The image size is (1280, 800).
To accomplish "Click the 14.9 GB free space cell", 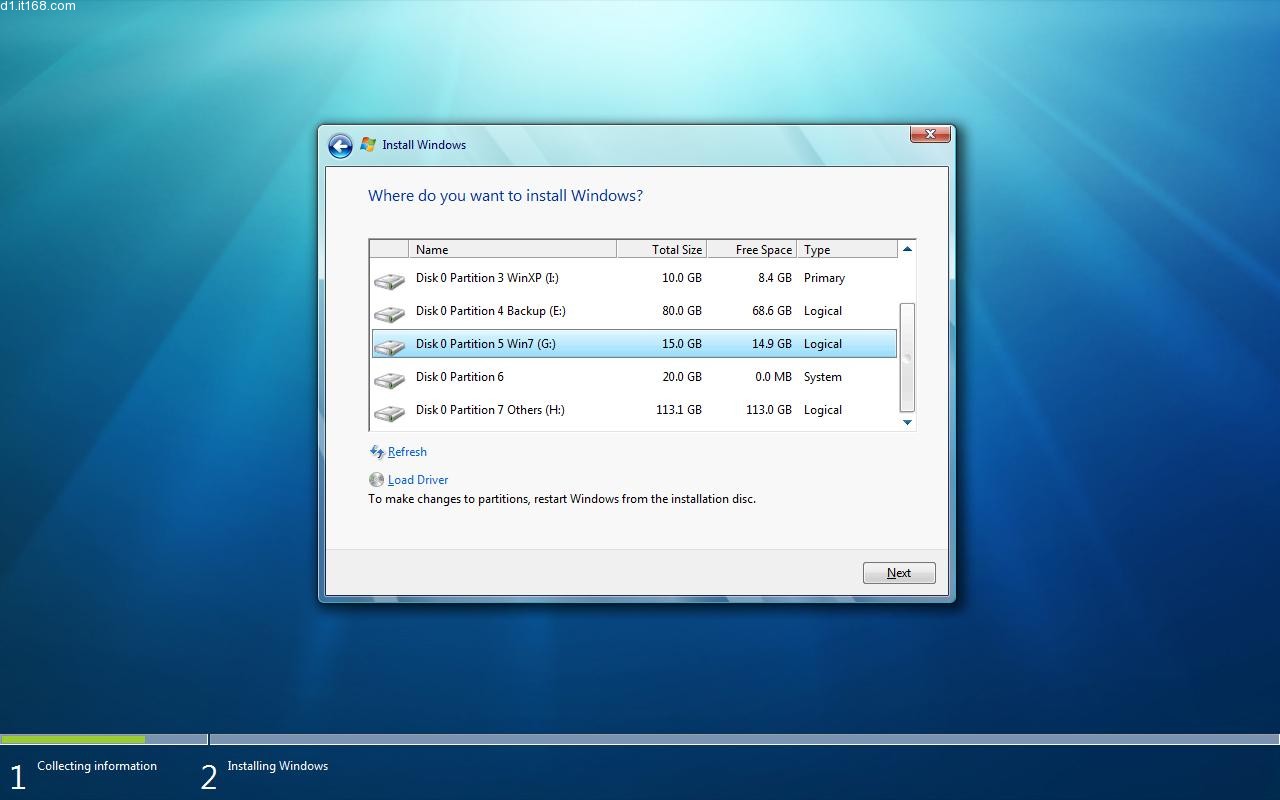I will coord(772,344).
